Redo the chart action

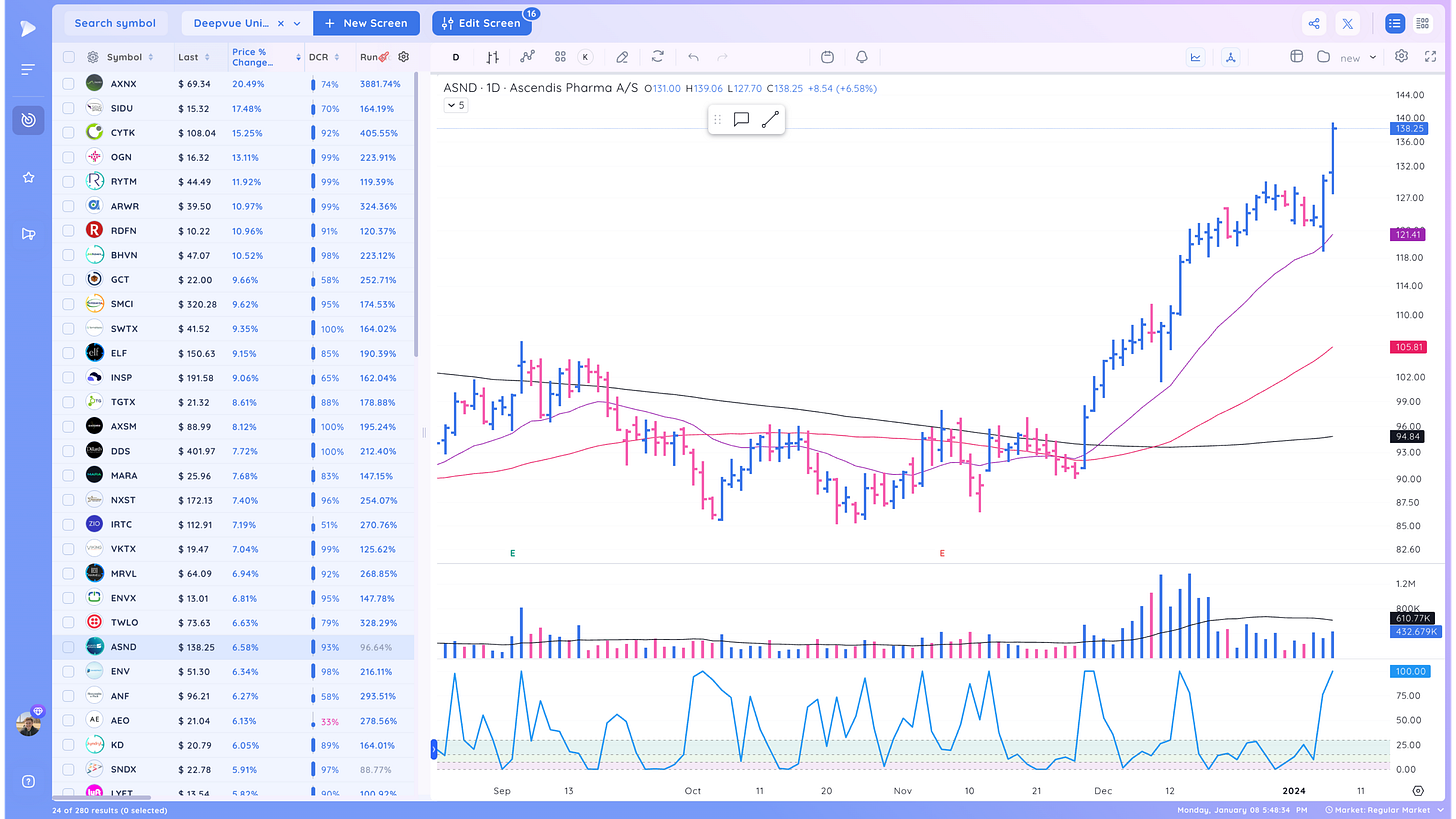723,57
